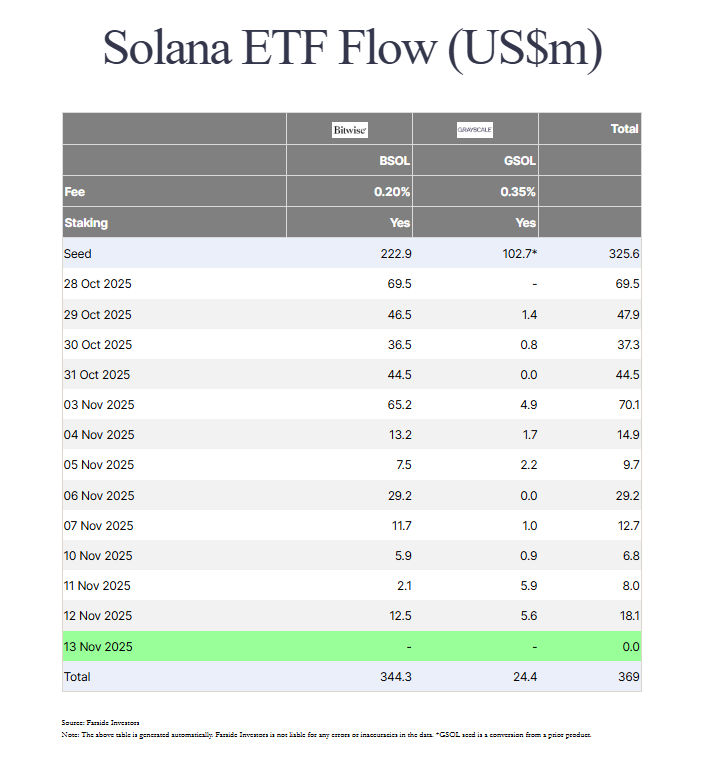The height and width of the screenshot is (766, 701).
Task: Select the highlighted 13 Nov 2025 row label
Action: tap(98, 647)
